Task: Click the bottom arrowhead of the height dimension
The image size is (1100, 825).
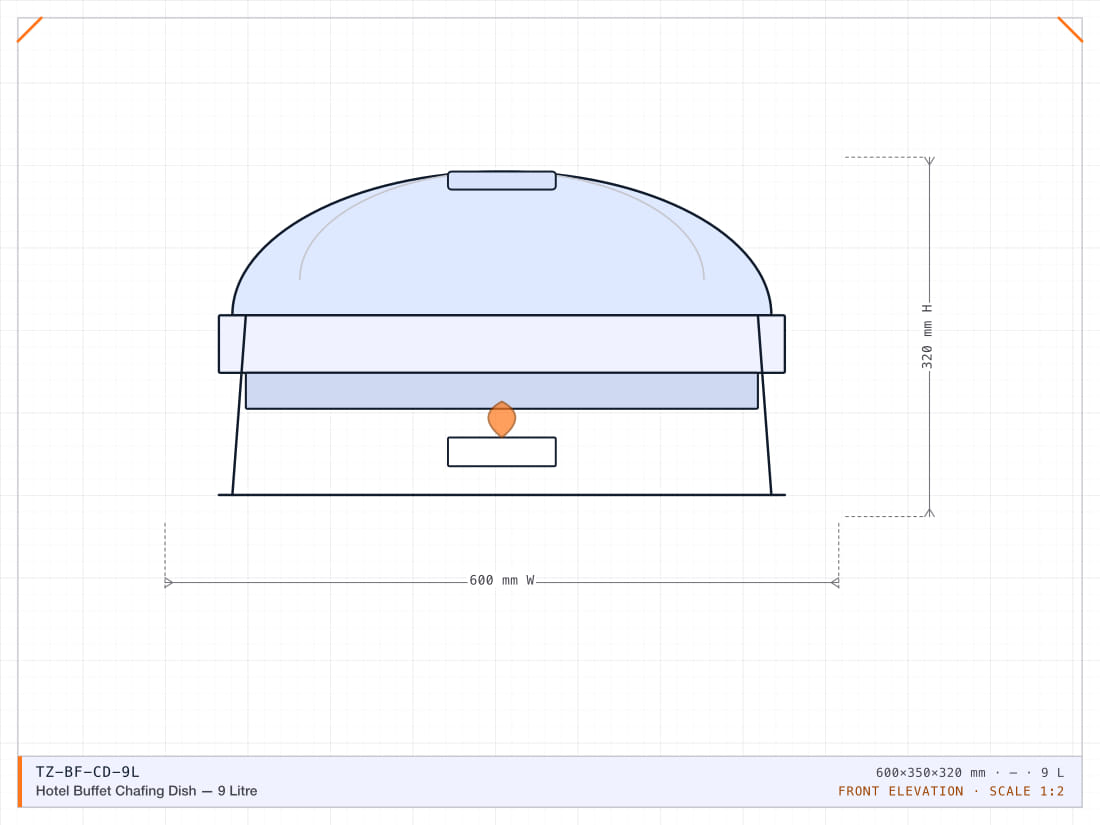Action: click(x=930, y=513)
